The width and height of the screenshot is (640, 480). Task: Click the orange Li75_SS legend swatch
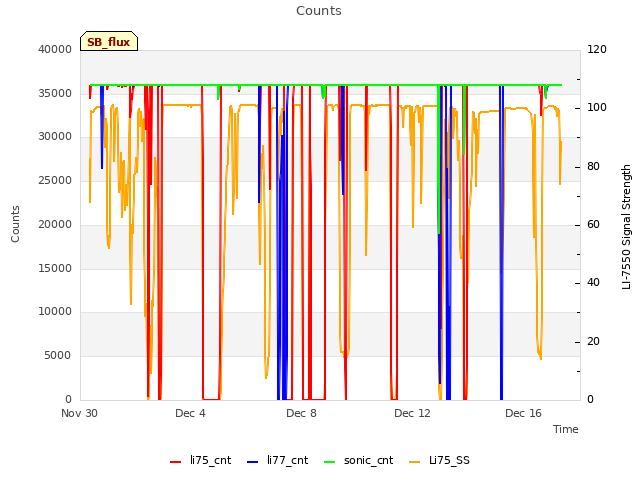[x=414, y=462]
